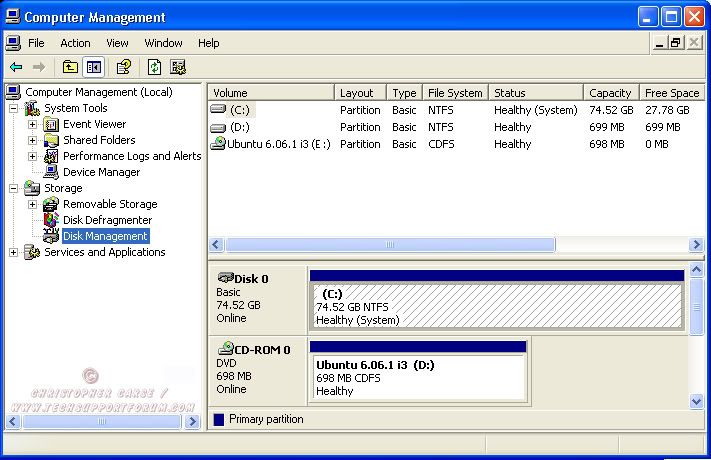Click the 27.78 GB free space cell
The width and height of the screenshot is (711, 460).
click(667, 110)
